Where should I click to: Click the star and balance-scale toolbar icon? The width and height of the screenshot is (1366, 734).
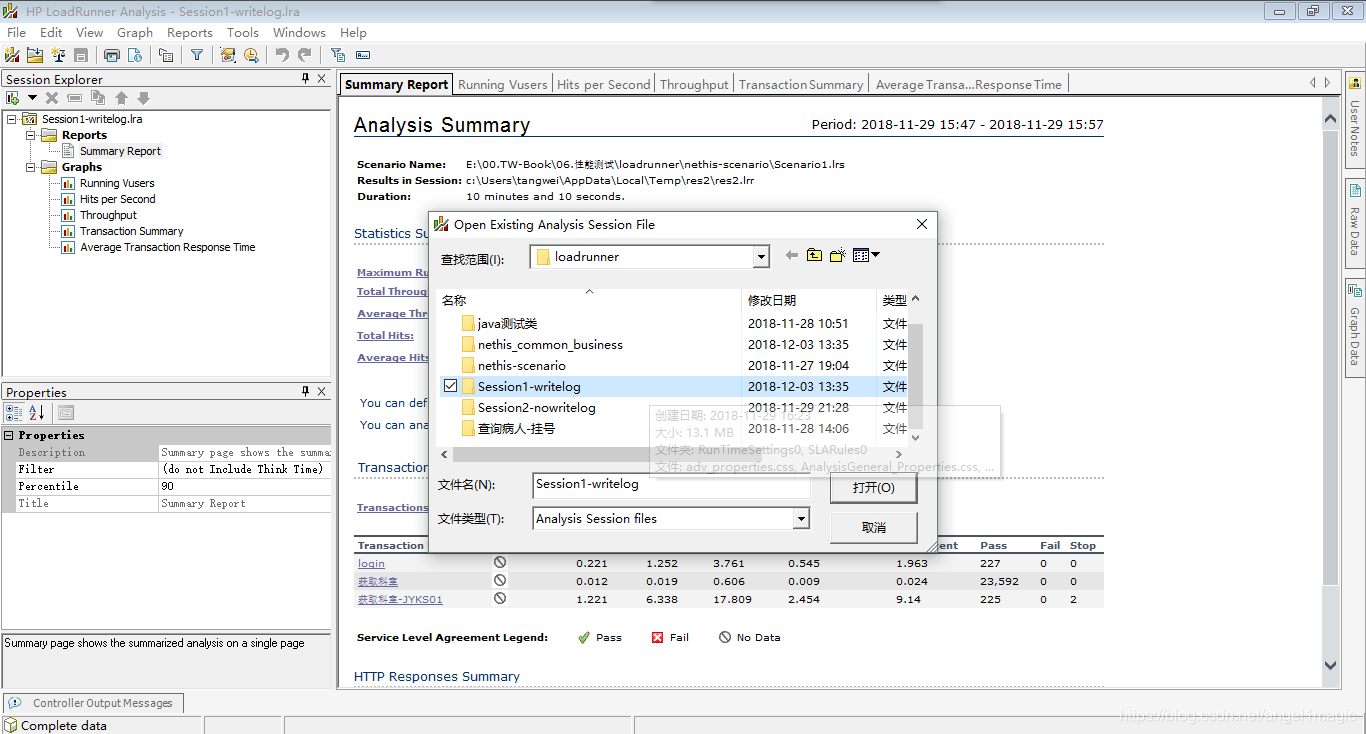point(58,55)
